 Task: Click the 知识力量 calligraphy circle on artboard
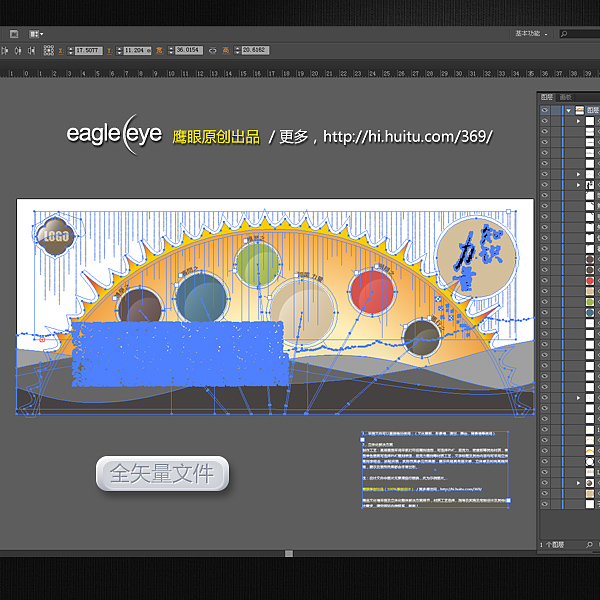[477, 257]
